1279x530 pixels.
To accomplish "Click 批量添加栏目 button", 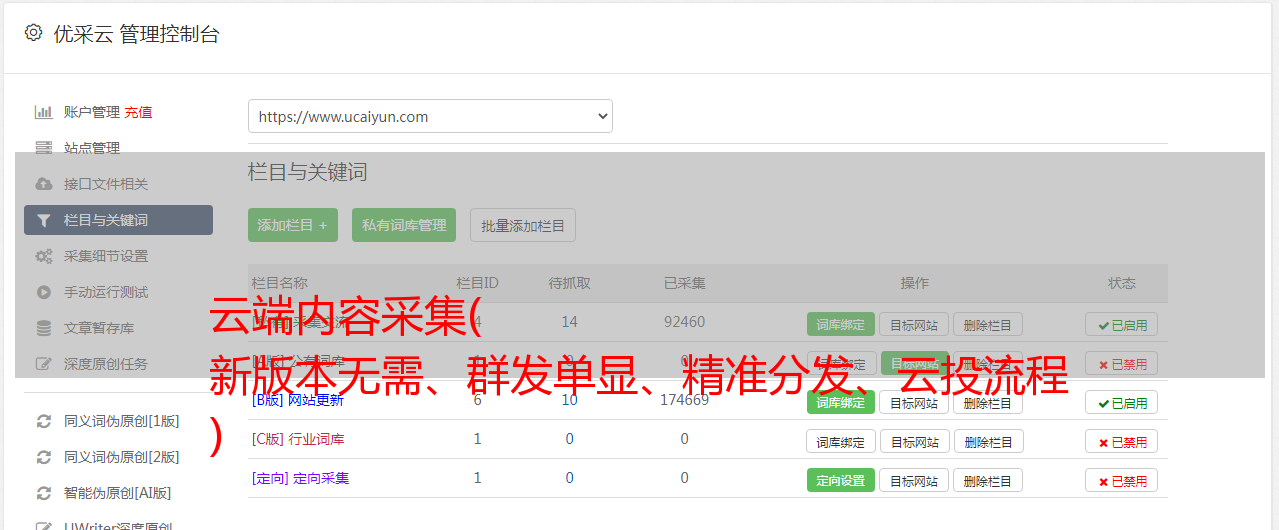I will [x=523, y=225].
